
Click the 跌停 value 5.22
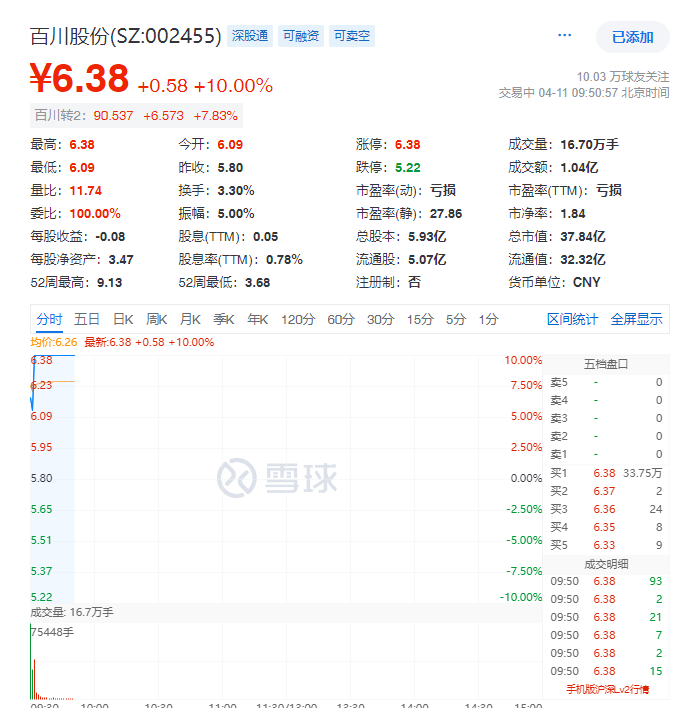click(x=407, y=168)
